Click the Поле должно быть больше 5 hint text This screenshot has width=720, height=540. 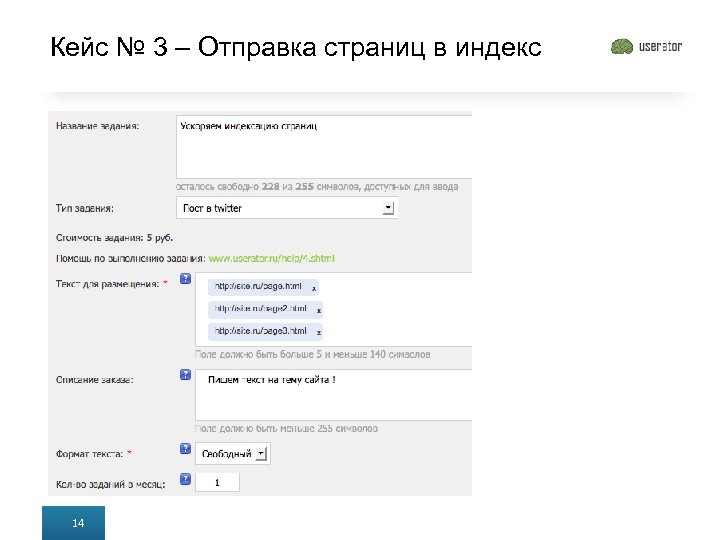[x=313, y=354]
